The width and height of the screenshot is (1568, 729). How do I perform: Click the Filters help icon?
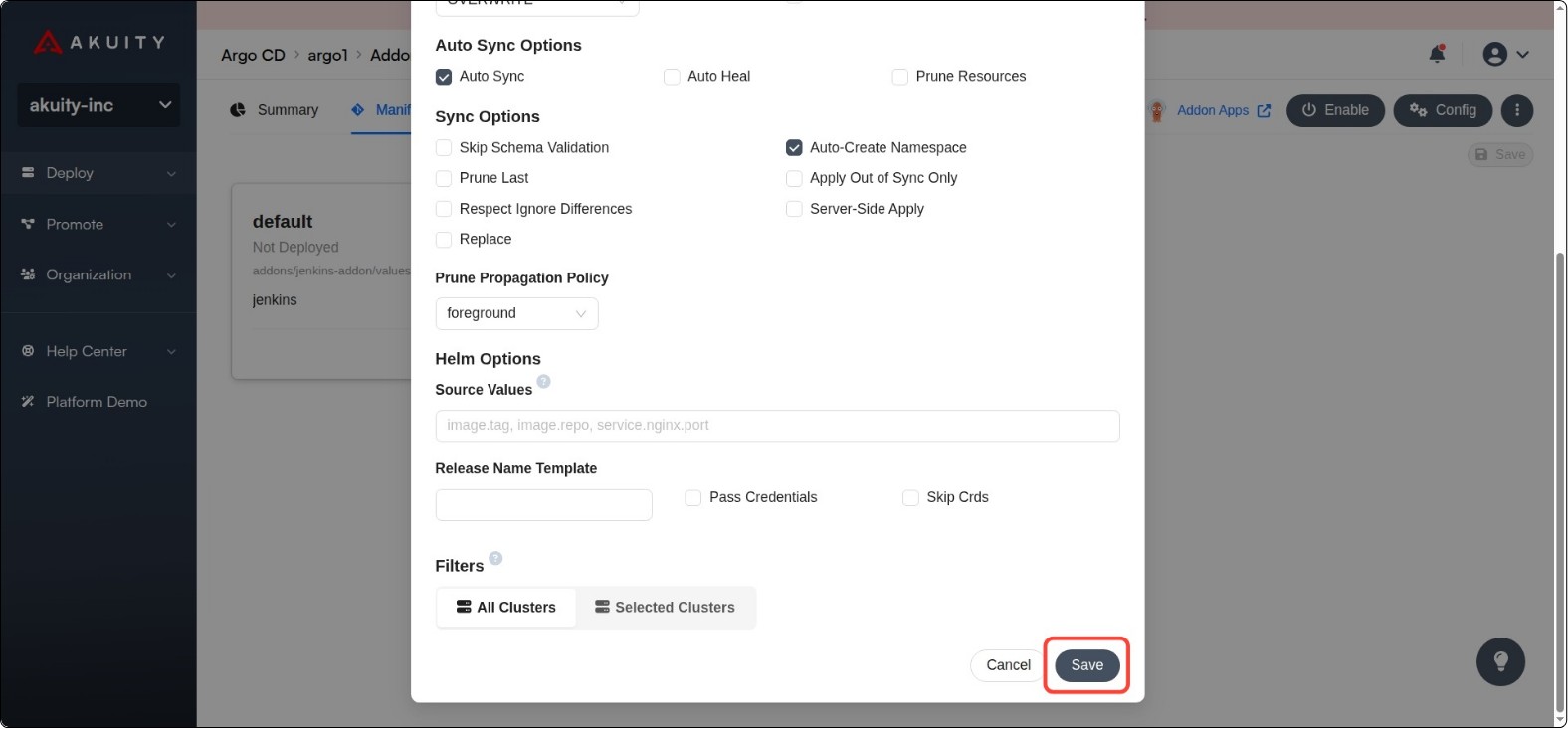pyautogui.click(x=495, y=558)
